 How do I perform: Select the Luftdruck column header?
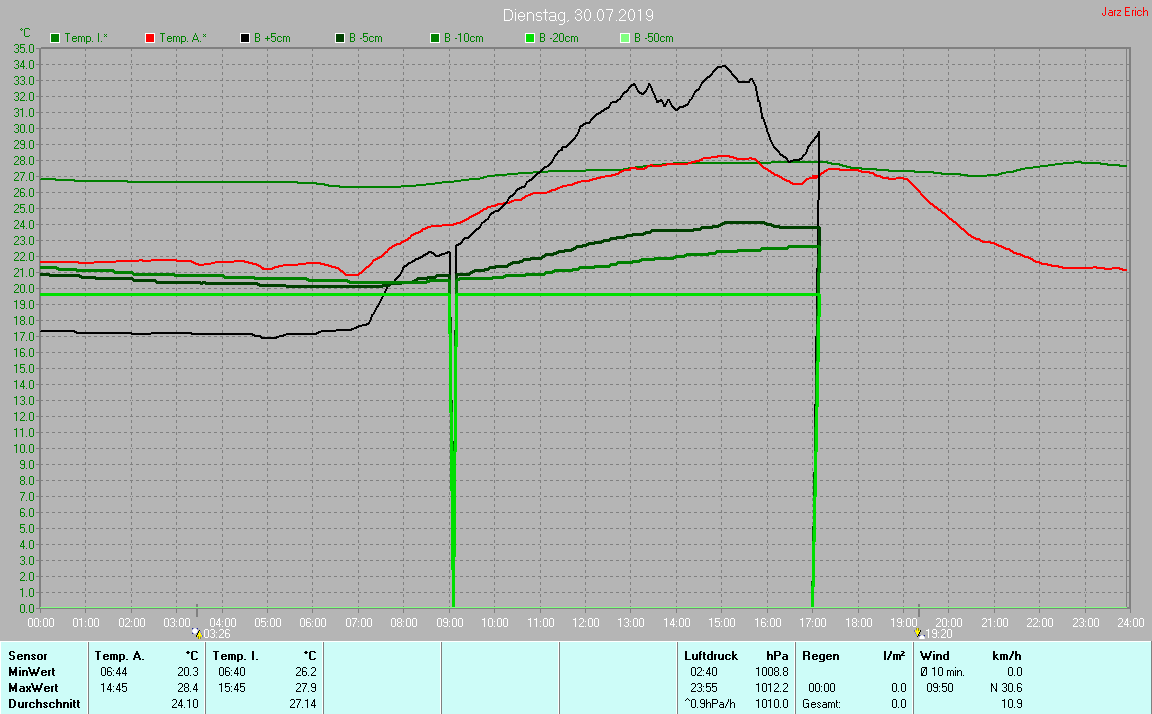[x=711, y=656]
